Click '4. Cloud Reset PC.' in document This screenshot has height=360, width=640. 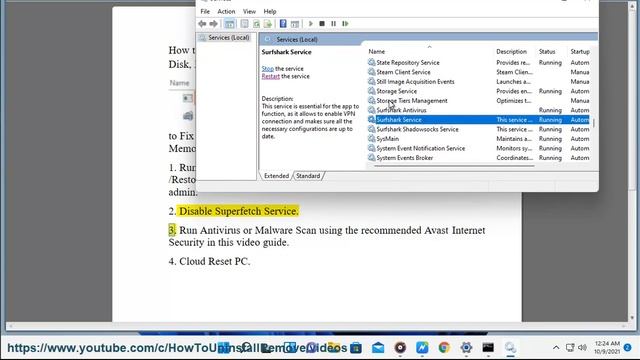[209, 261]
